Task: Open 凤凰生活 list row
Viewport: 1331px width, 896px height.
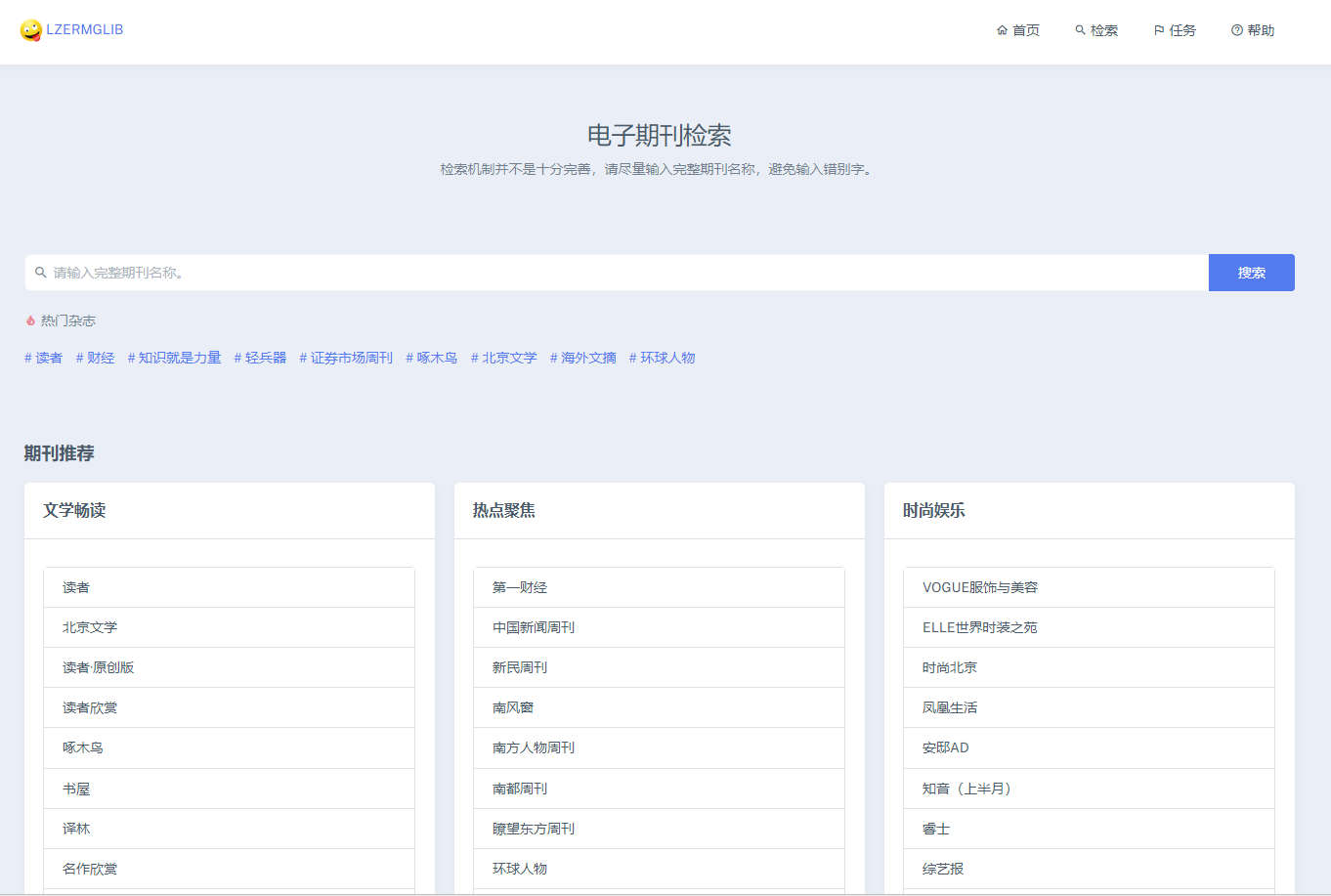Action: tap(1090, 707)
